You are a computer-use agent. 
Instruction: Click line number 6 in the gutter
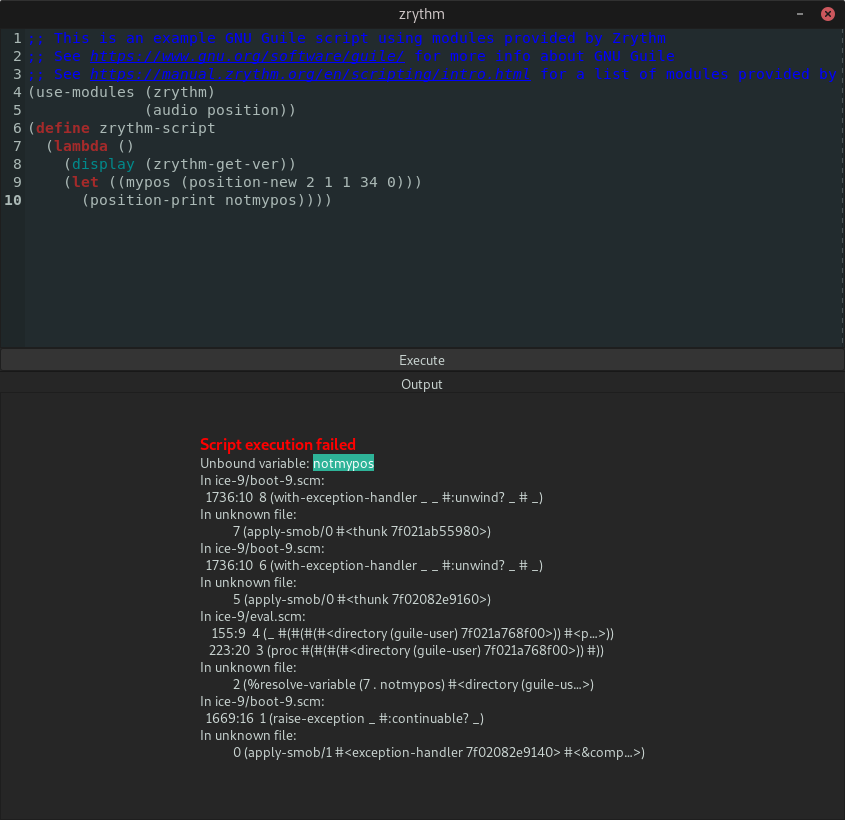[x=17, y=128]
